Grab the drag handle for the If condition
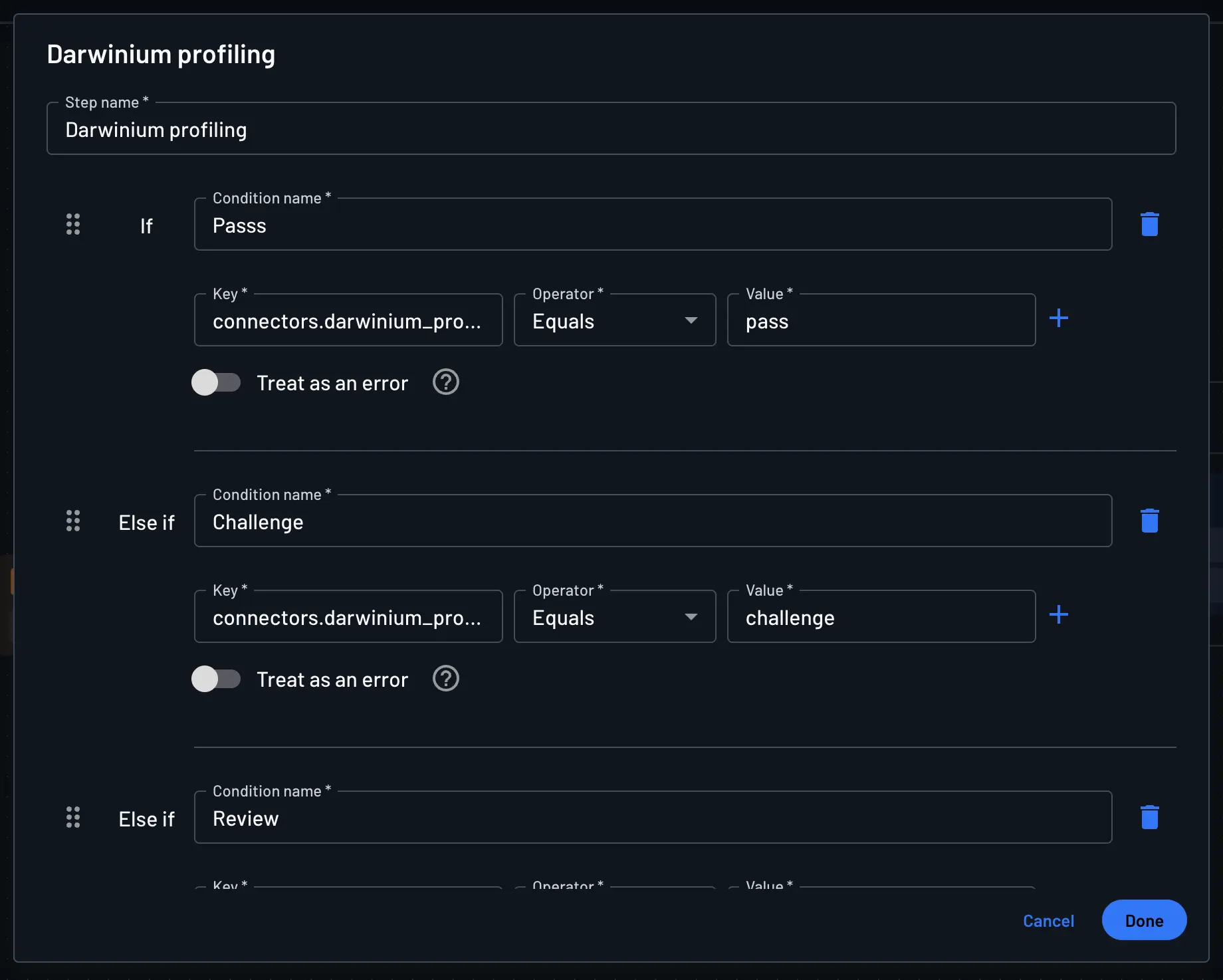This screenshot has width=1223, height=980. 73,225
